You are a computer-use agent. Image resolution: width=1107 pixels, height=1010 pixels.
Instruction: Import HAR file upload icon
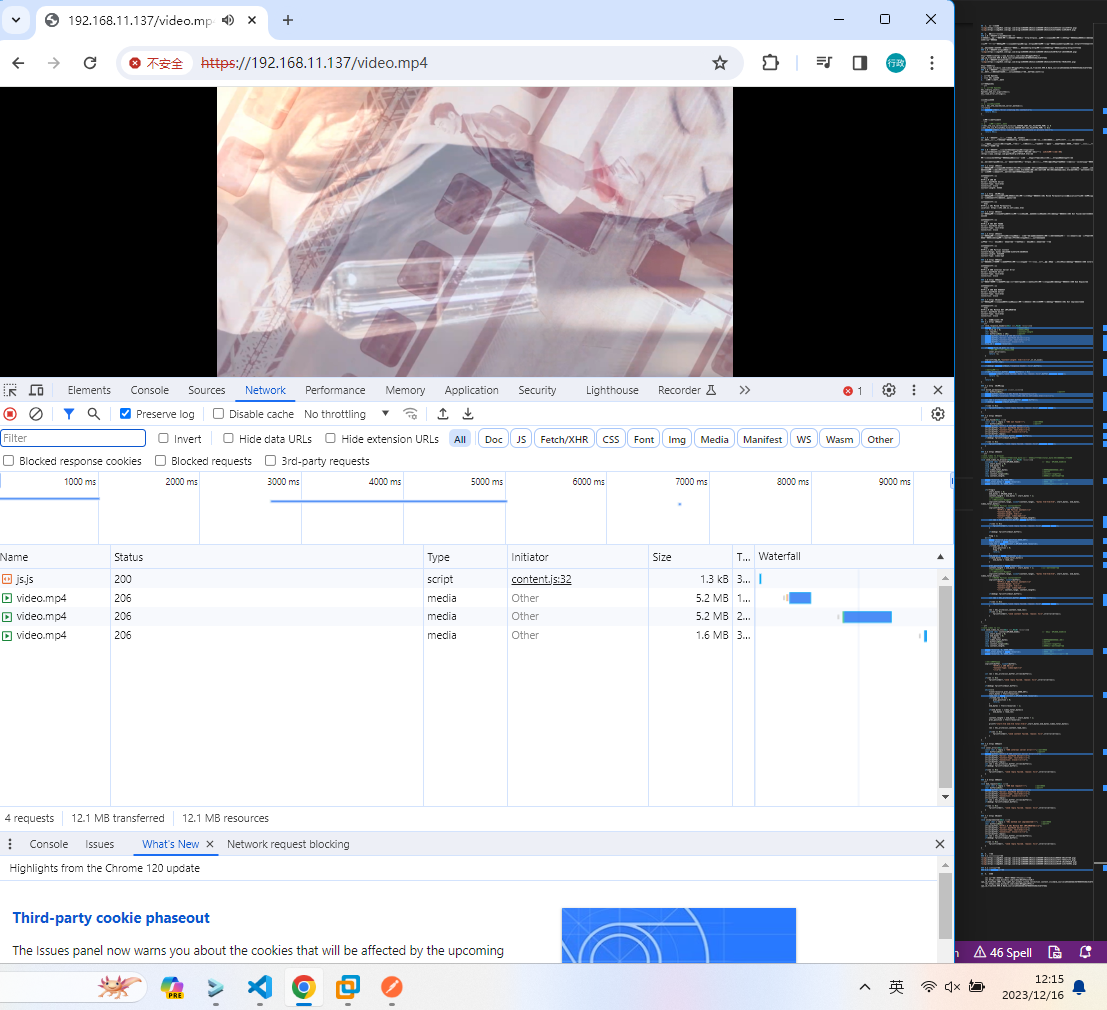point(443,414)
